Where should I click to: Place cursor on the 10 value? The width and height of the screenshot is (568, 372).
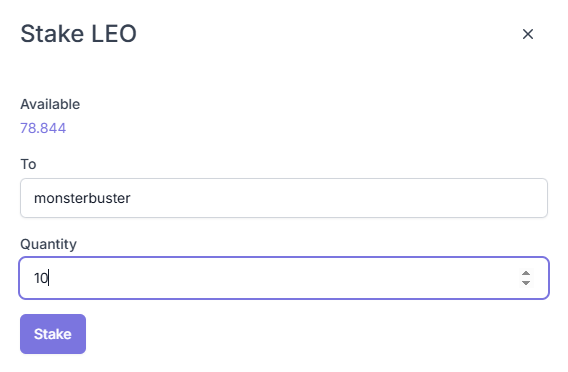(41, 278)
